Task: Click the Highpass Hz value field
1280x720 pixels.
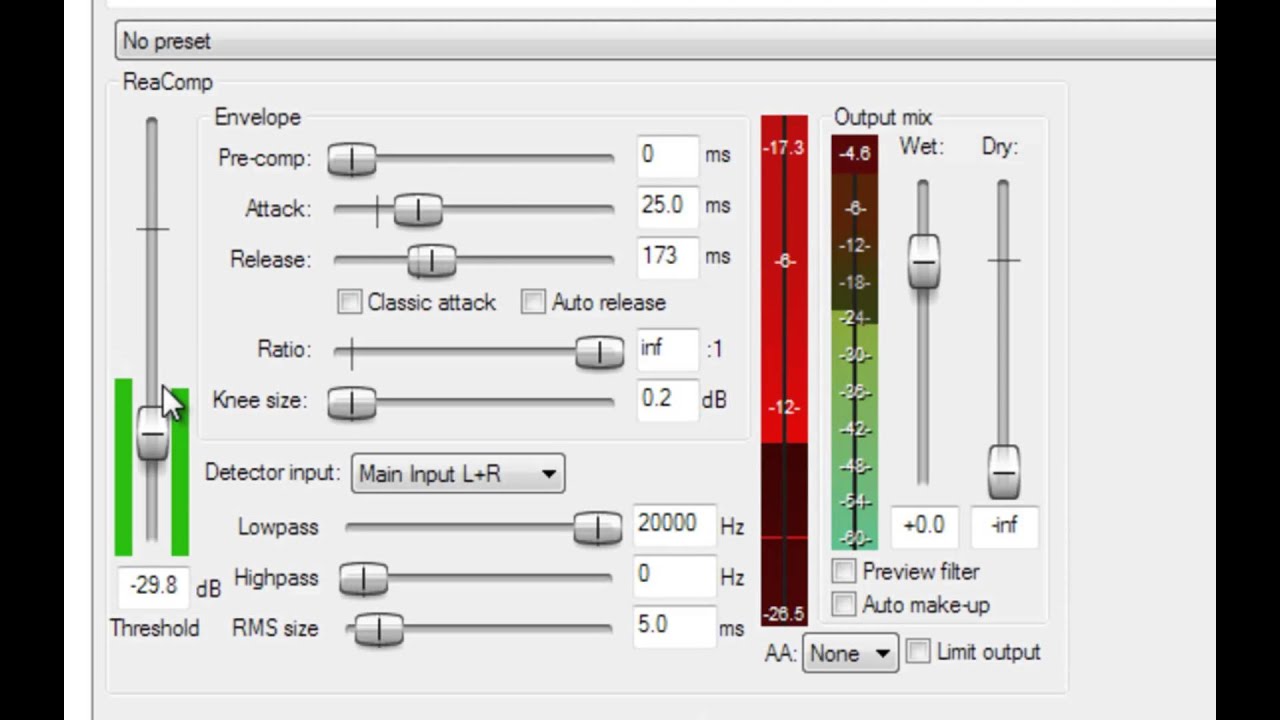Action: click(674, 575)
